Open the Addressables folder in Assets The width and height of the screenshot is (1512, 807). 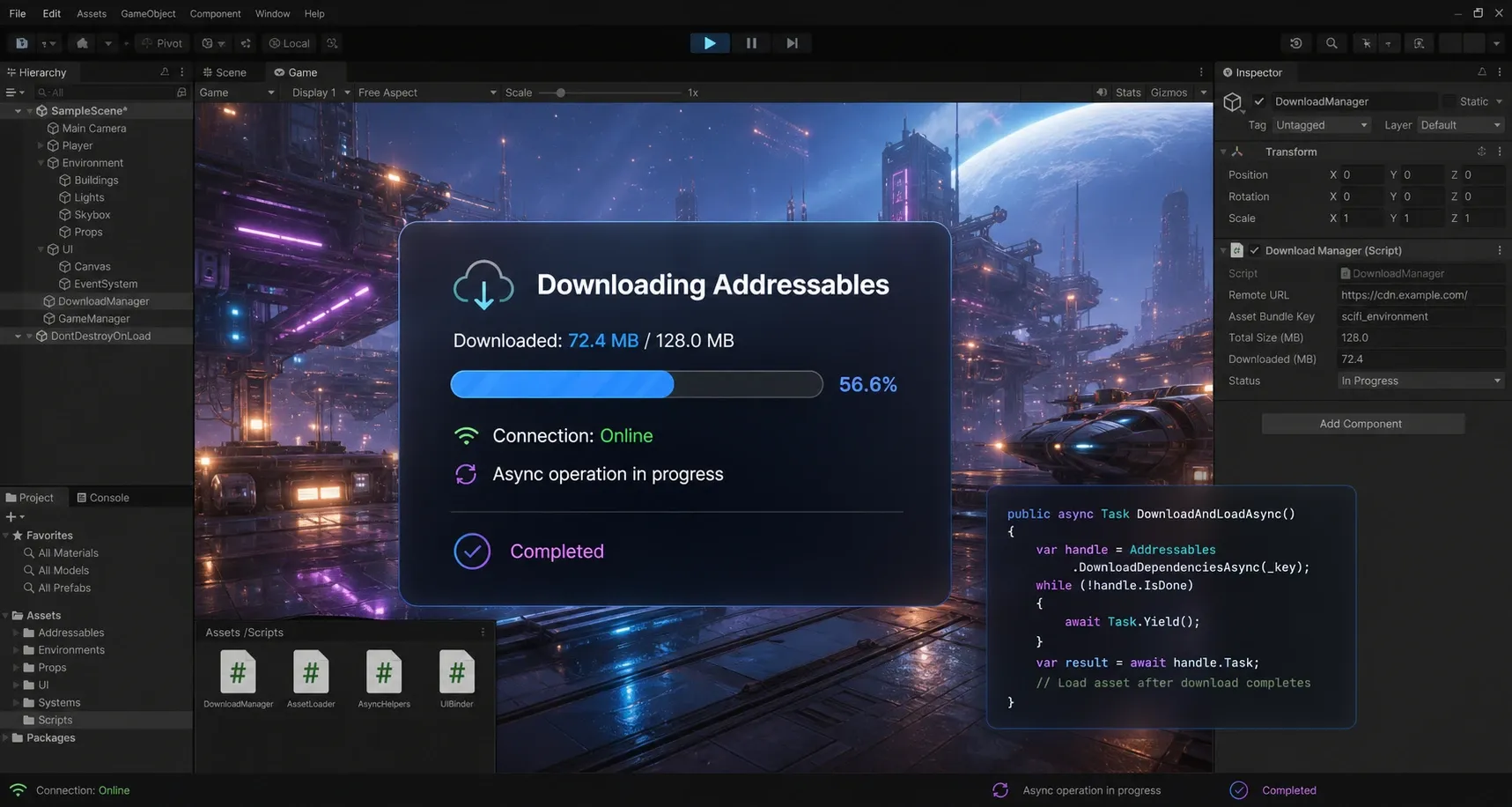tap(63, 633)
